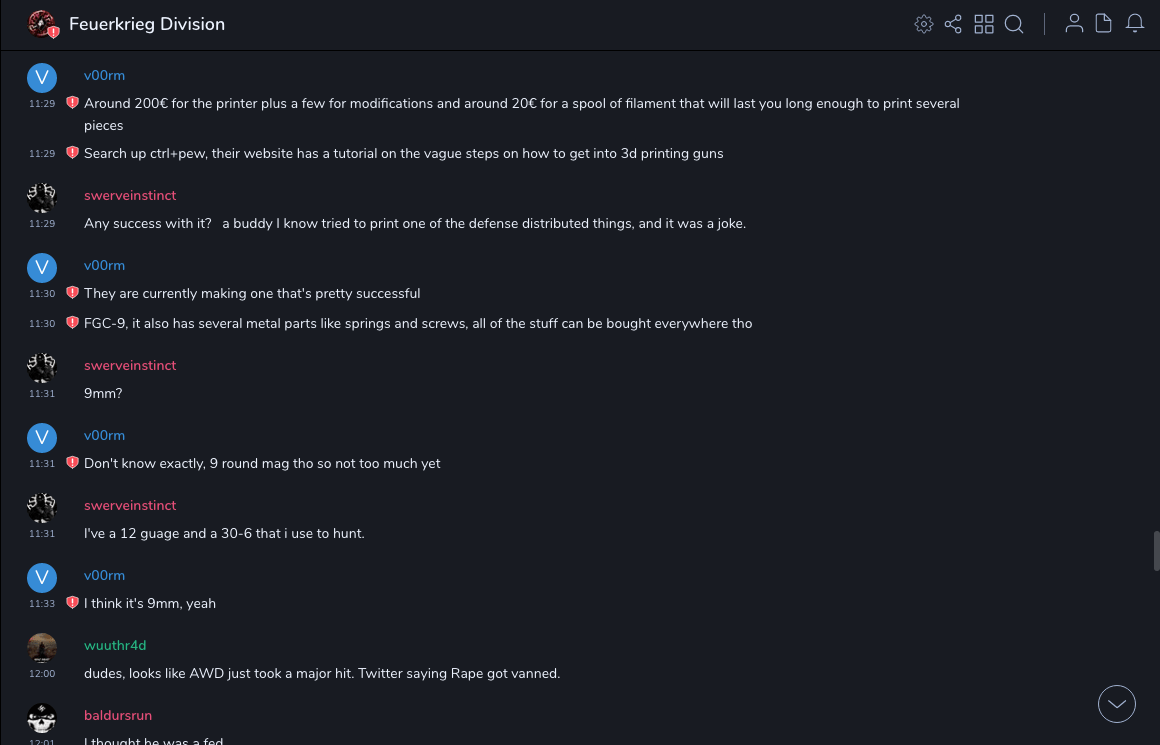Click the channel avatar in the header
The height and width of the screenshot is (745, 1160).
coord(42,24)
